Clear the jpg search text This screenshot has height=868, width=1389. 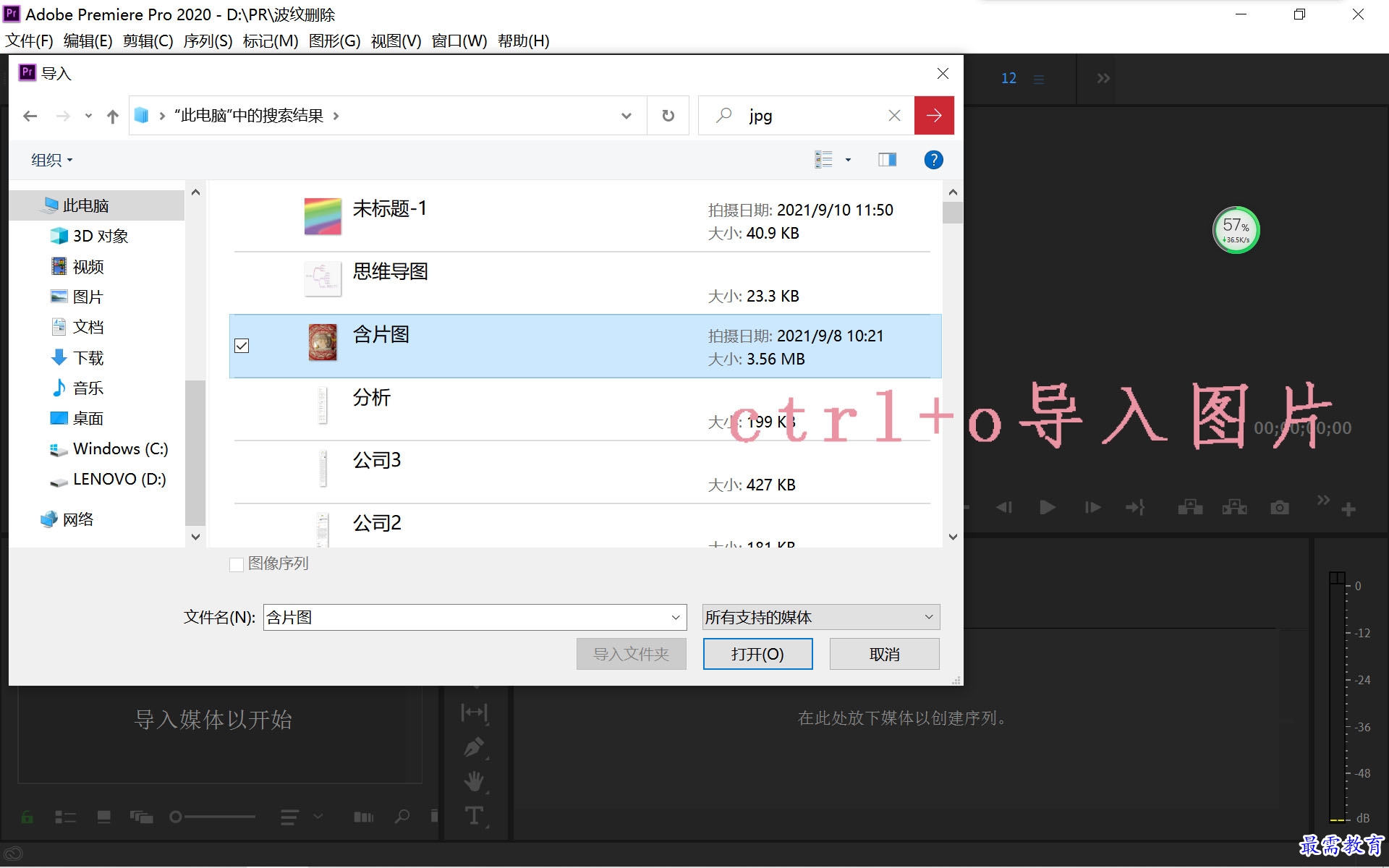tap(894, 116)
